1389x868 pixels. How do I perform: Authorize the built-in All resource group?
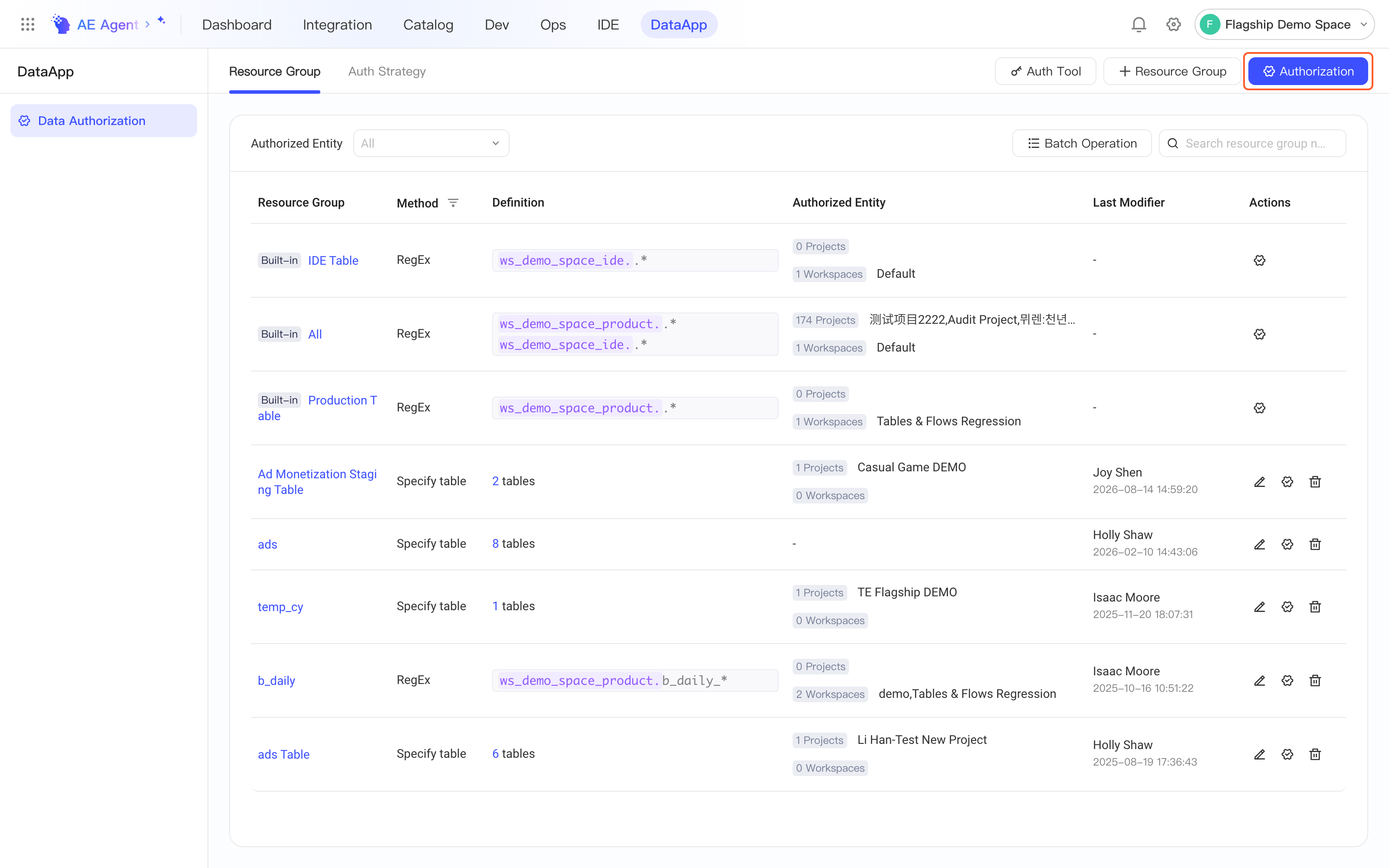point(1259,334)
